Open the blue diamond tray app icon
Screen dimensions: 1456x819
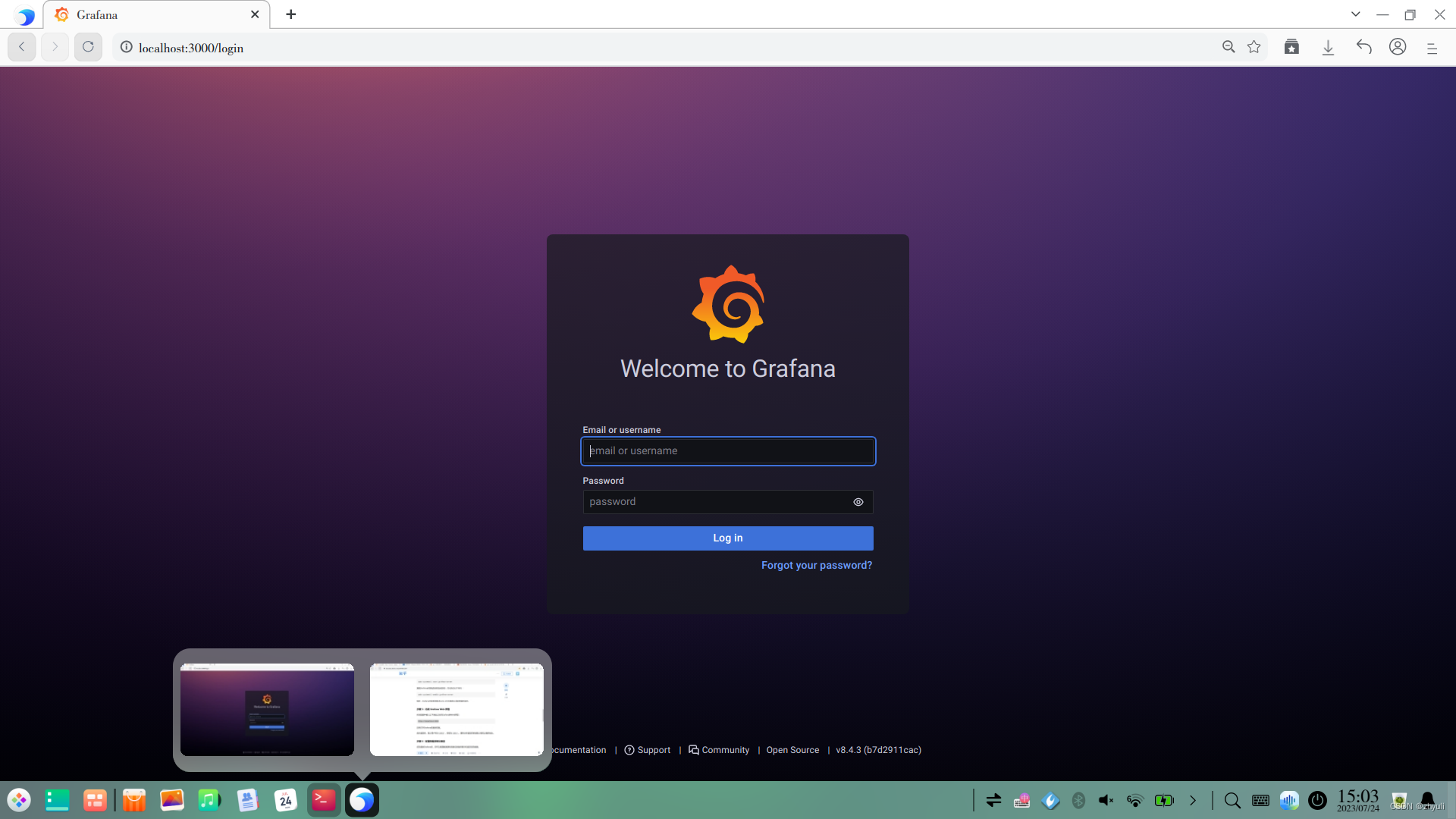[1051, 800]
